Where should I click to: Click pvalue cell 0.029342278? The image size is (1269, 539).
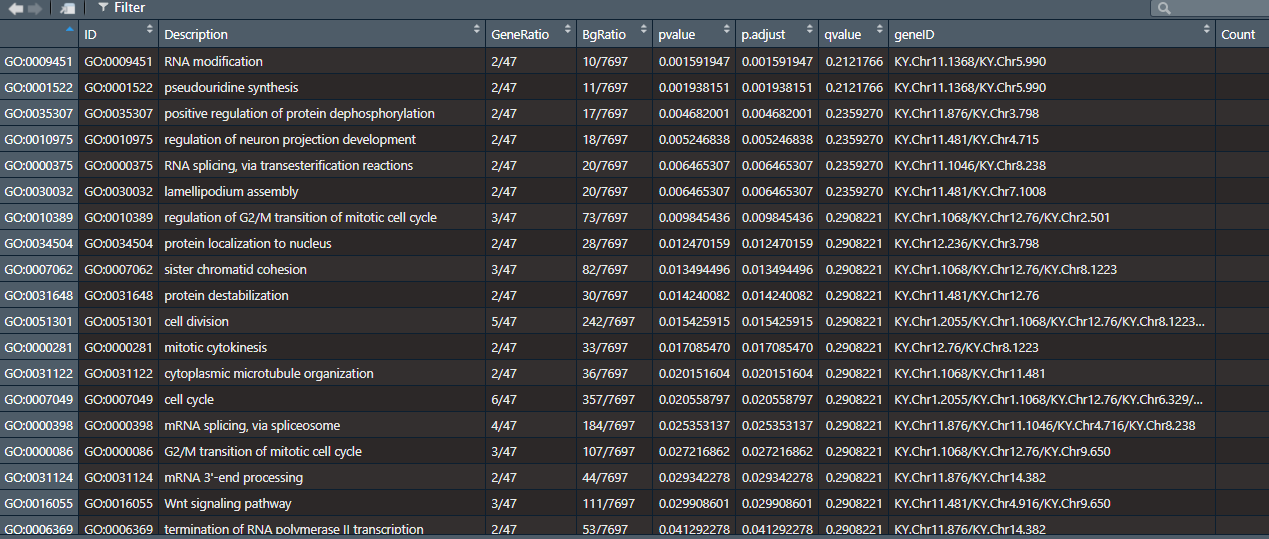(x=694, y=477)
